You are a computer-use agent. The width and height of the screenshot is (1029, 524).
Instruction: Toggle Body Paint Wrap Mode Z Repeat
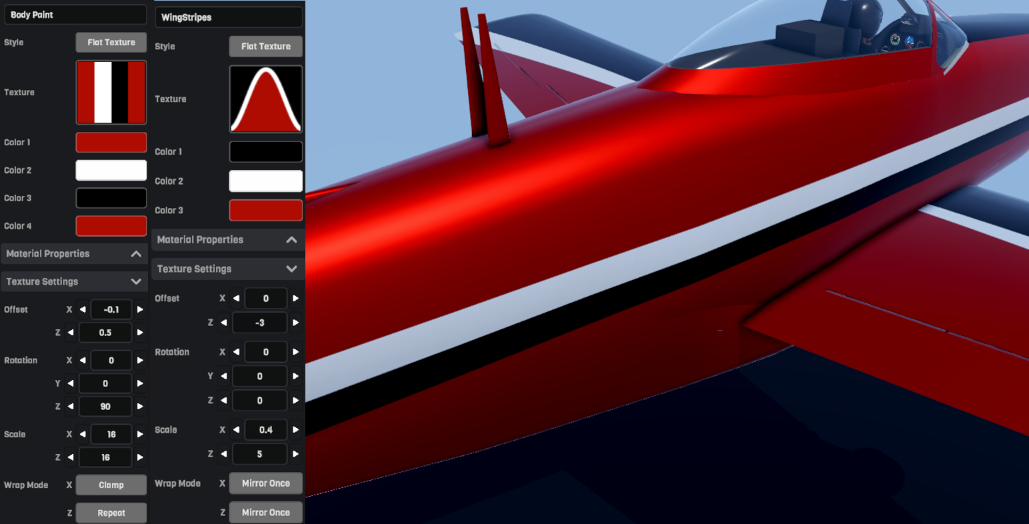click(111, 513)
